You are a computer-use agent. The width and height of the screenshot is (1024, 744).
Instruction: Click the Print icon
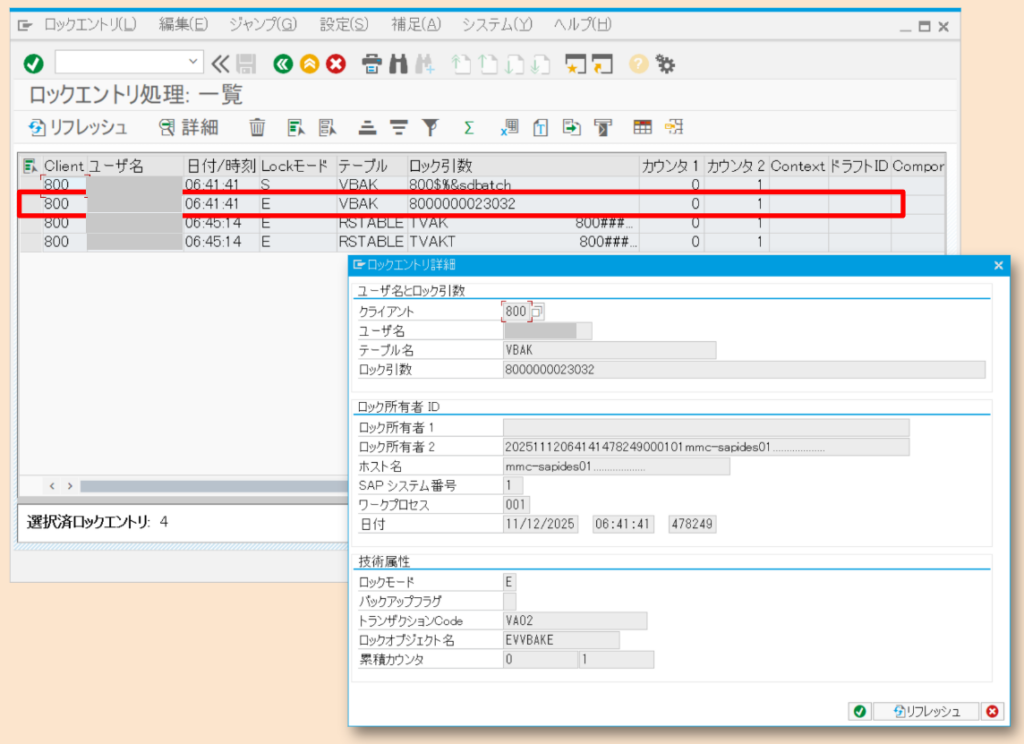(x=372, y=63)
